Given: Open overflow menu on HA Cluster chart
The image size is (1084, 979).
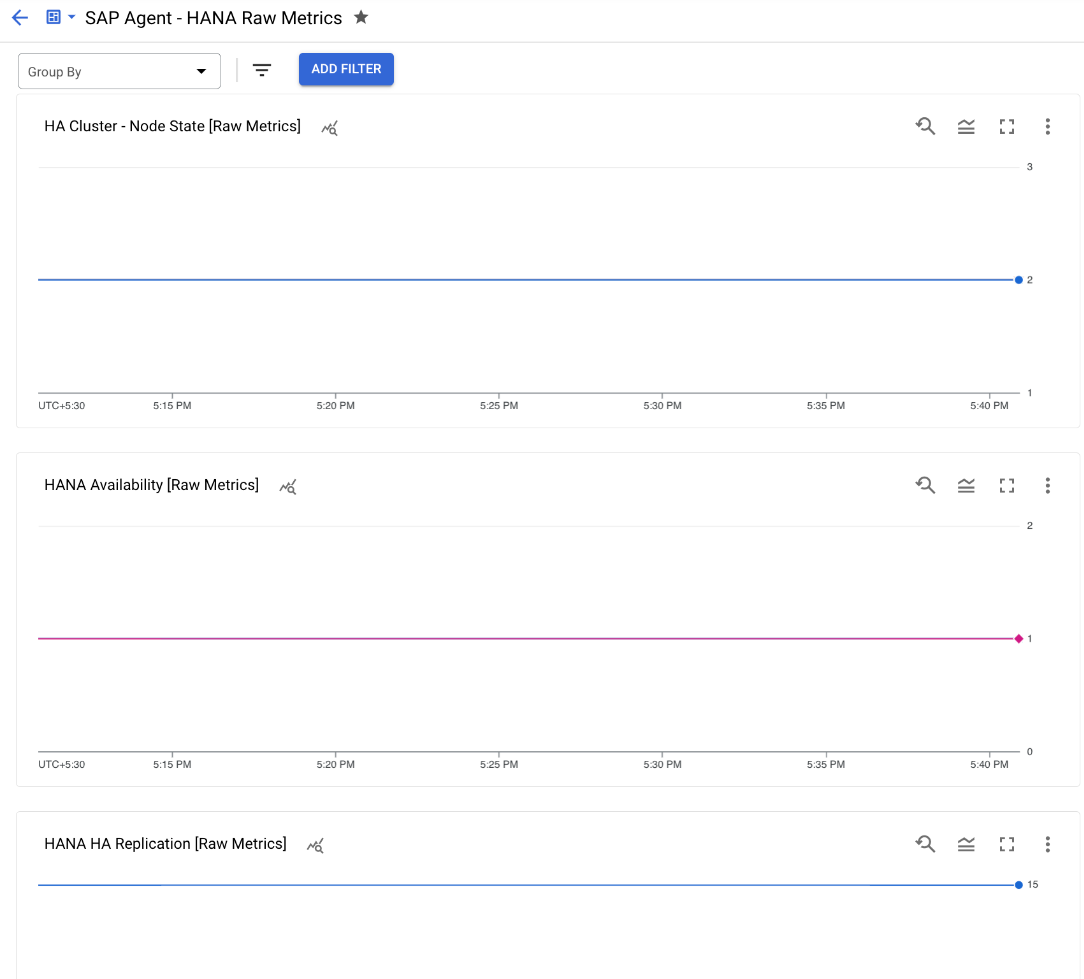Looking at the screenshot, I should pyautogui.click(x=1047, y=126).
